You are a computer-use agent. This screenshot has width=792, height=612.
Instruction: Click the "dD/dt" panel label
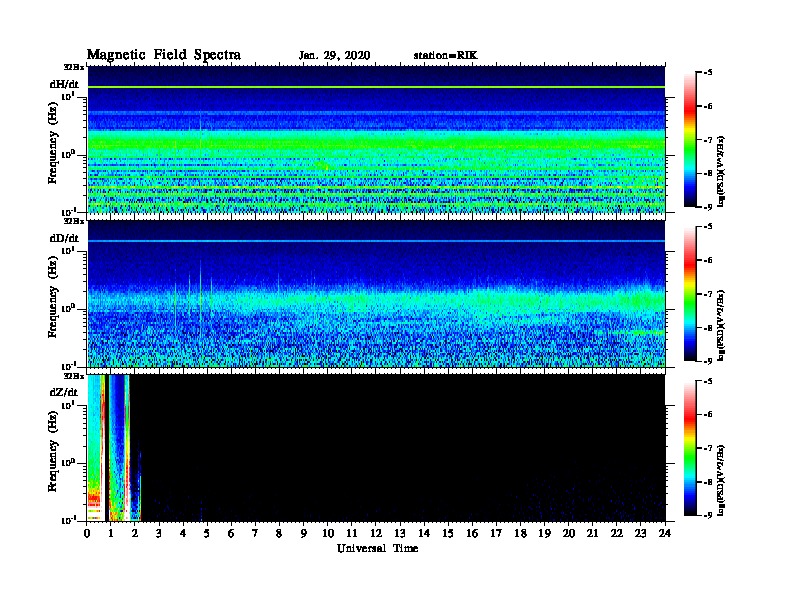coord(64,238)
